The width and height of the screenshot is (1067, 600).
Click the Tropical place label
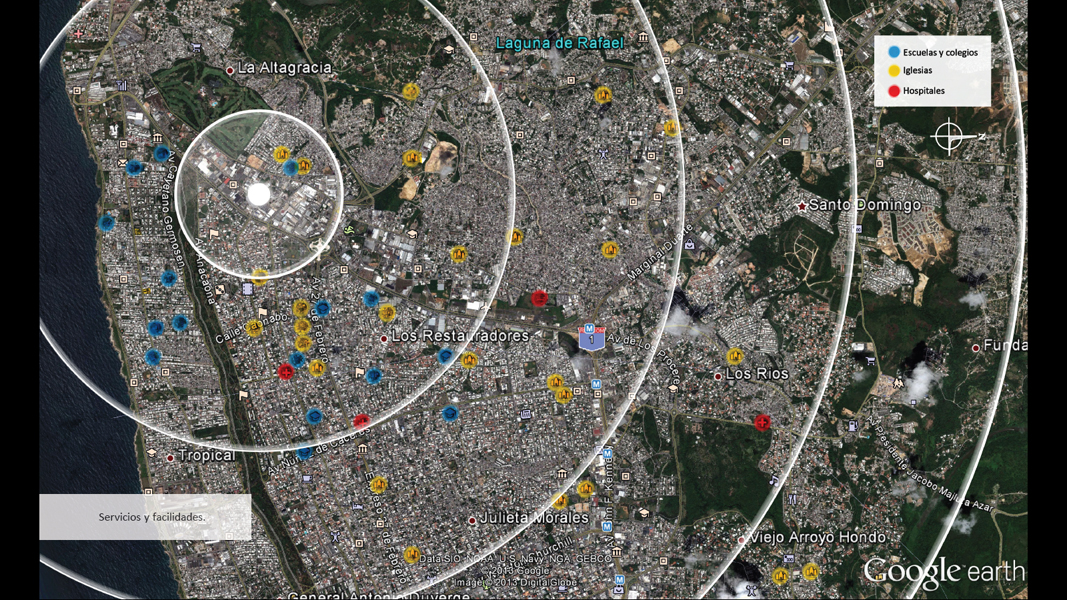[207, 456]
